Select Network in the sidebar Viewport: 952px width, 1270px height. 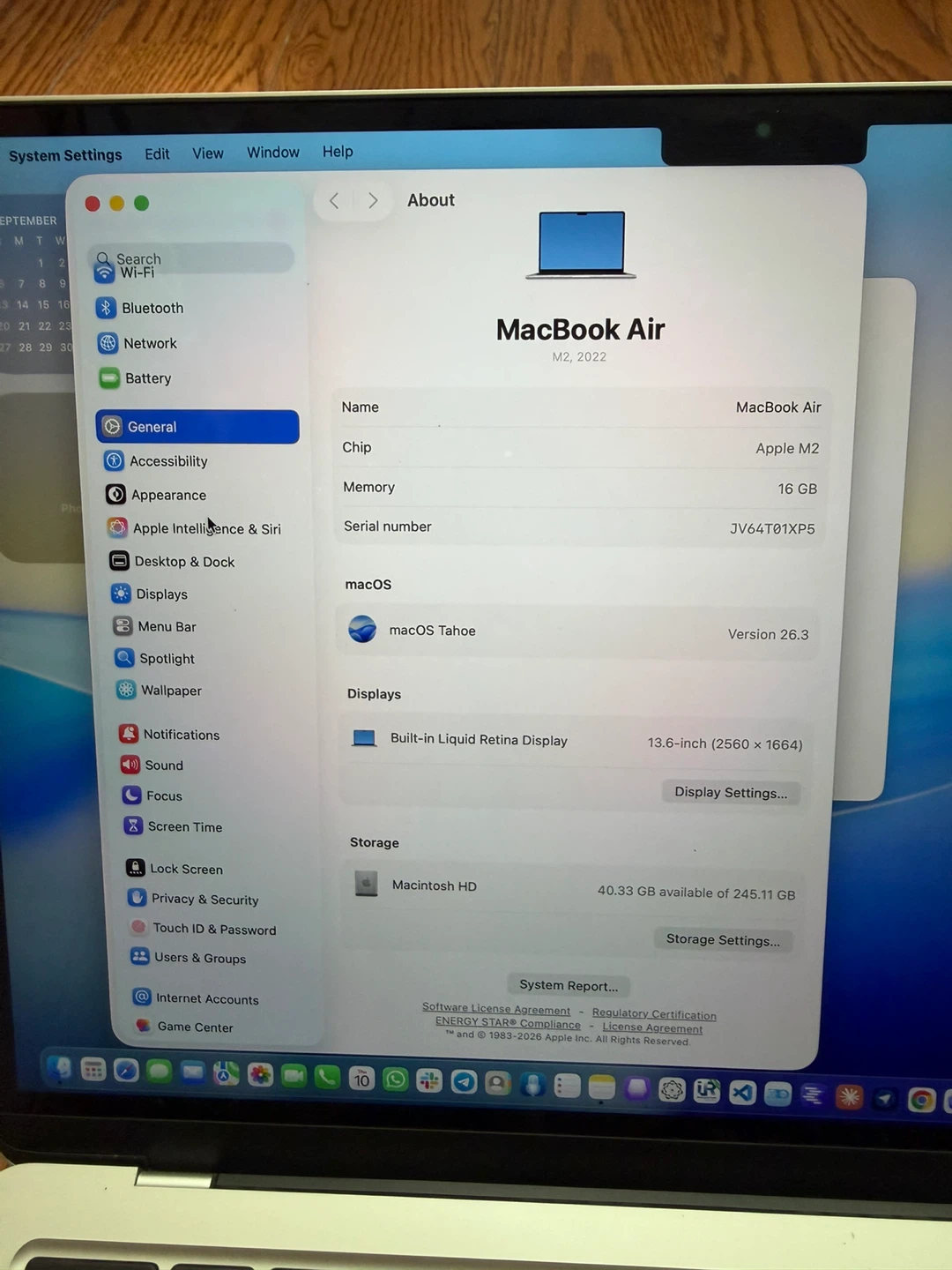138,343
